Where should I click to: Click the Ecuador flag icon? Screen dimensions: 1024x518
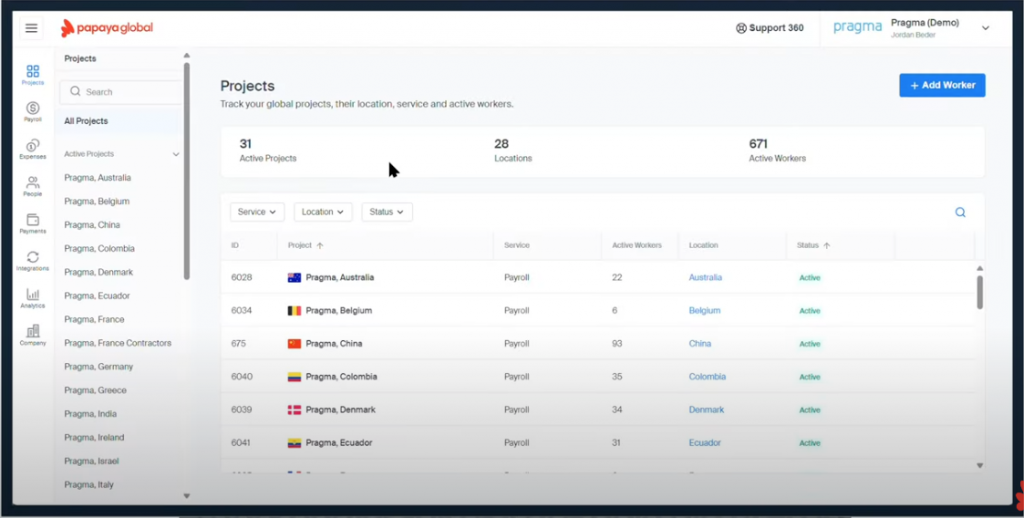tap(295, 443)
